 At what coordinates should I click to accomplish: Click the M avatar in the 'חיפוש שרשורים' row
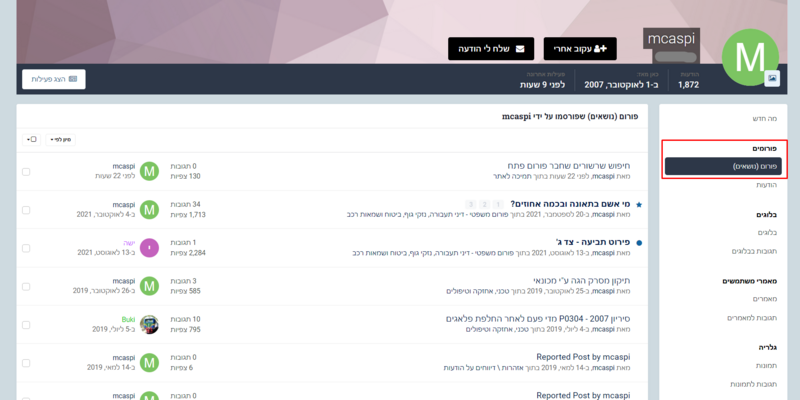(x=149, y=171)
